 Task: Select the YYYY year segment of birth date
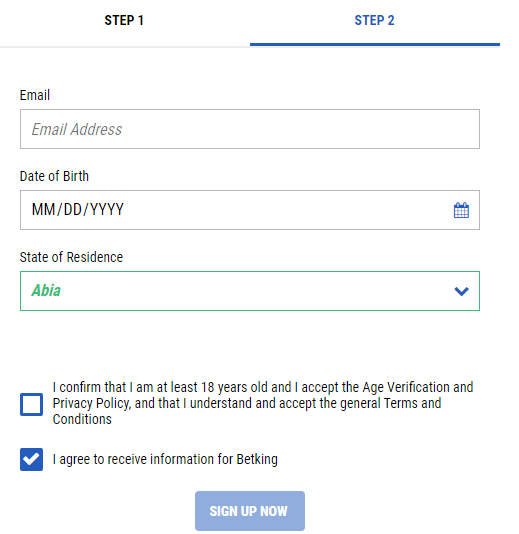pyautogui.click(x=107, y=209)
